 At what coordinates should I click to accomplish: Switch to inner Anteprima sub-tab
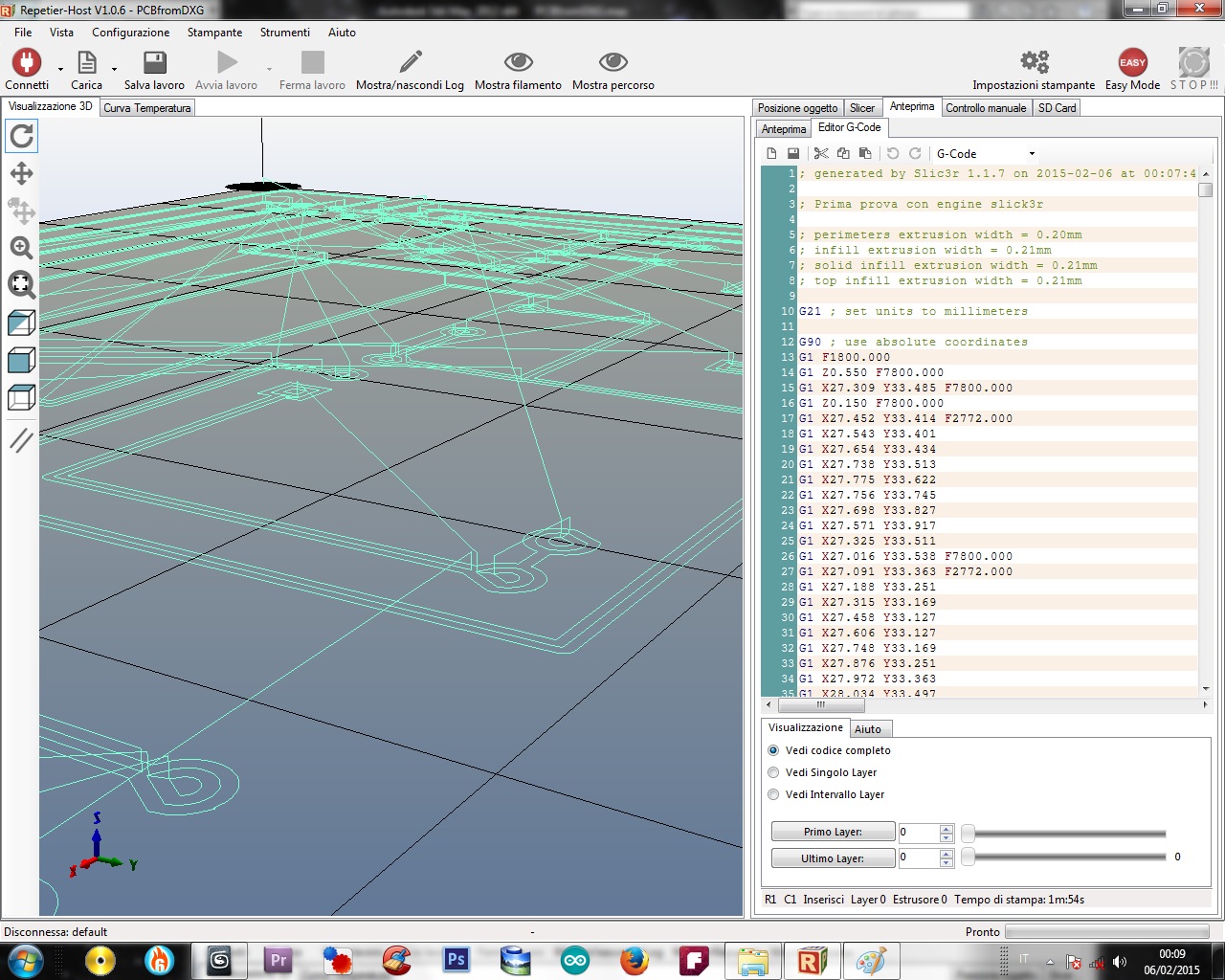pyautogui.click(x=784, y=129)
